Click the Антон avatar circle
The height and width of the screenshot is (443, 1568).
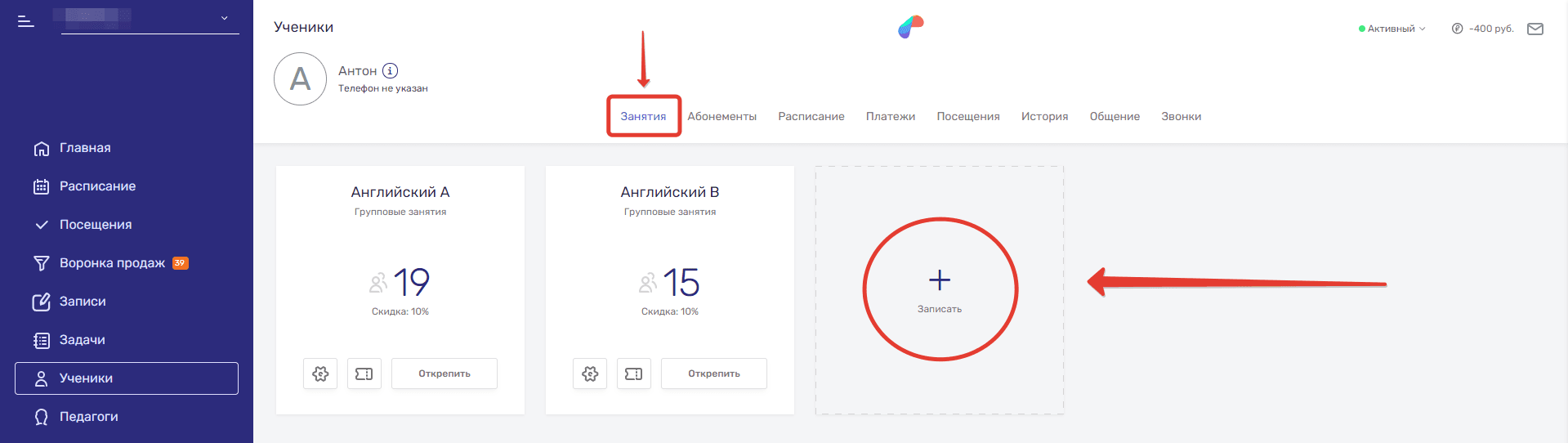(301, 79)
